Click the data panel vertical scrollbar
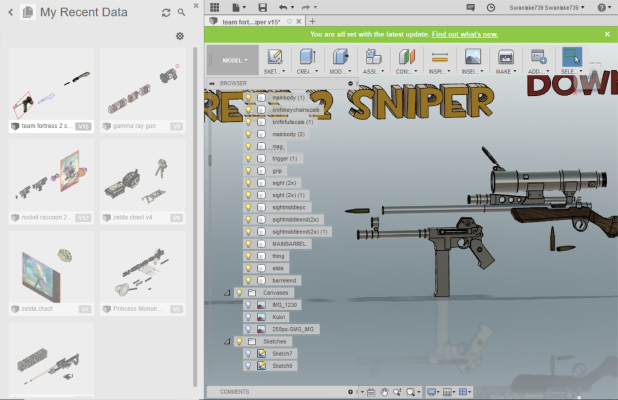Image resolution: width=618 pixels, height=400 pixels. point(195,217)
